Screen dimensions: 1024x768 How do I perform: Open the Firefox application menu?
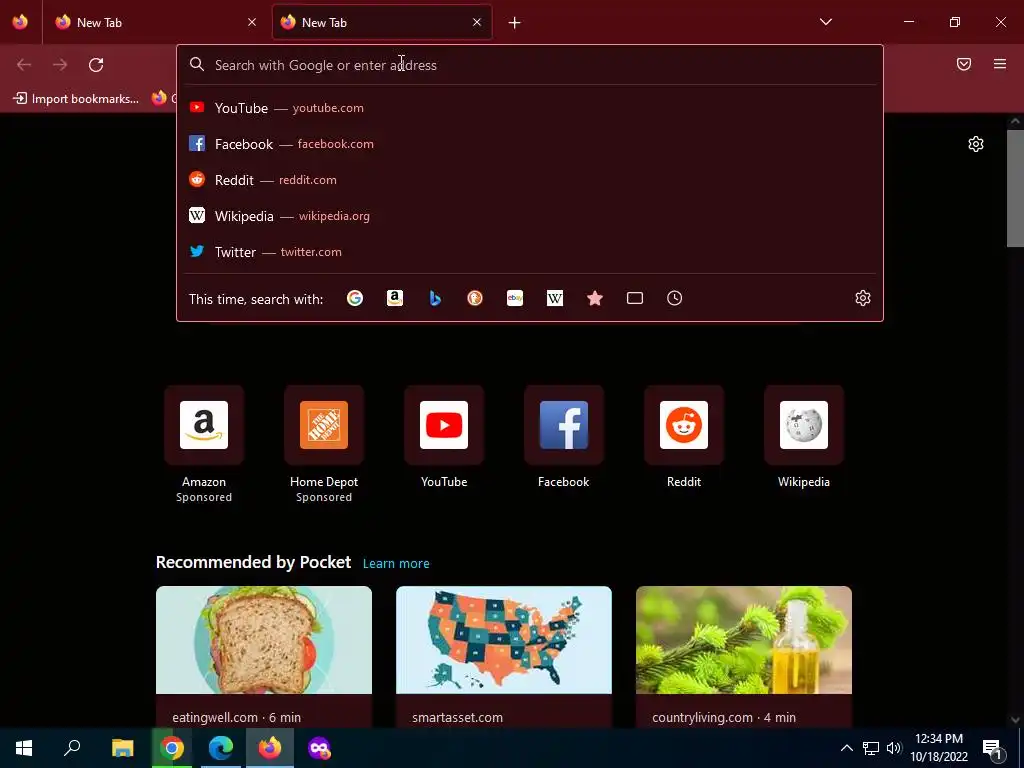pos(1000,64)
